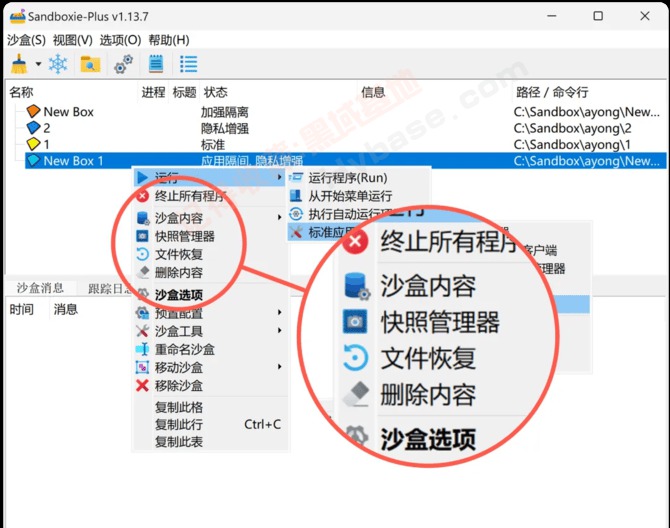Sort by 路径 / 命令行 column header
This screenshot has width=670, height=528.
pyautogui.click(x=552, y=92)
